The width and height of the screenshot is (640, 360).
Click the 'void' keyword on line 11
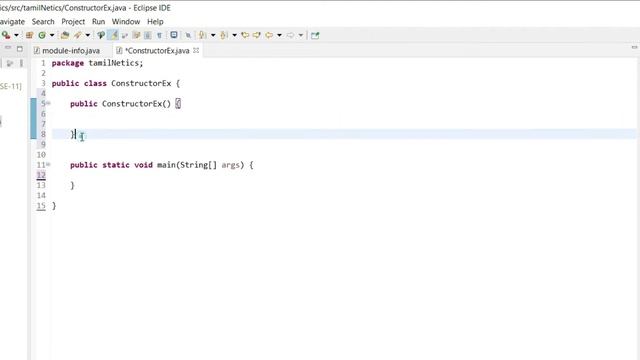point(143,165)
